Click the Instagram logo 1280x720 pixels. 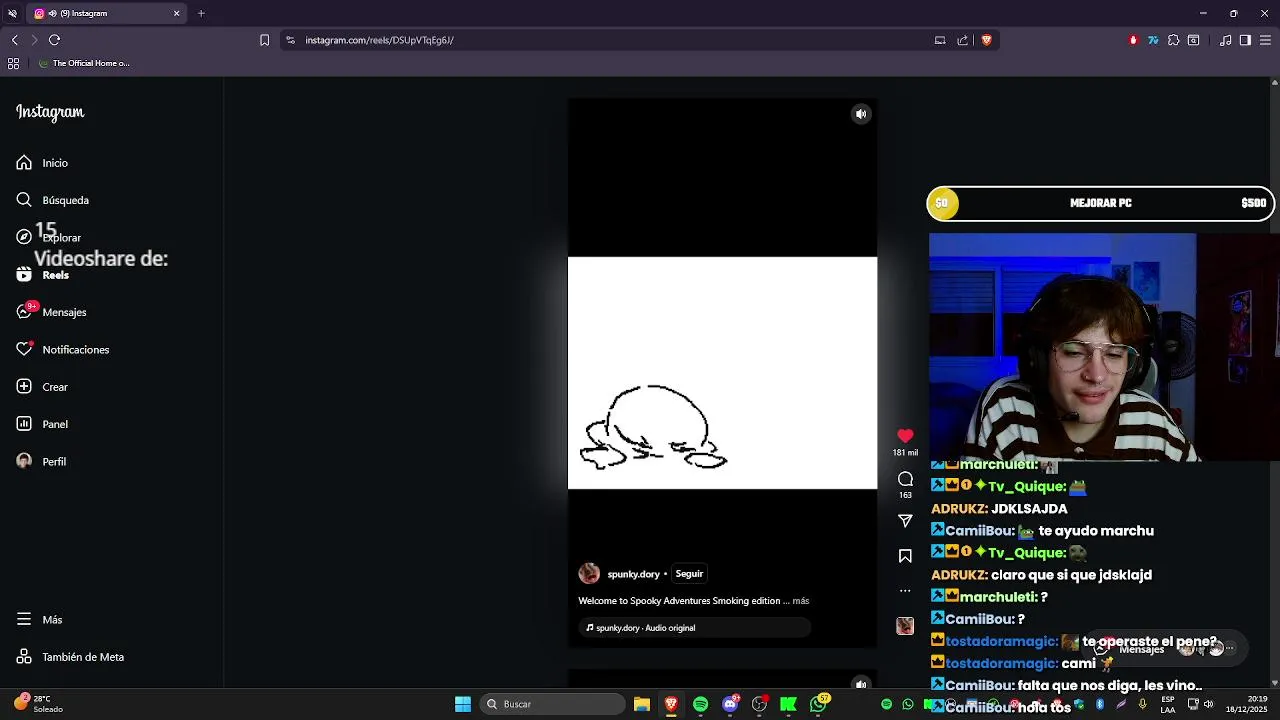click(50, 112)
